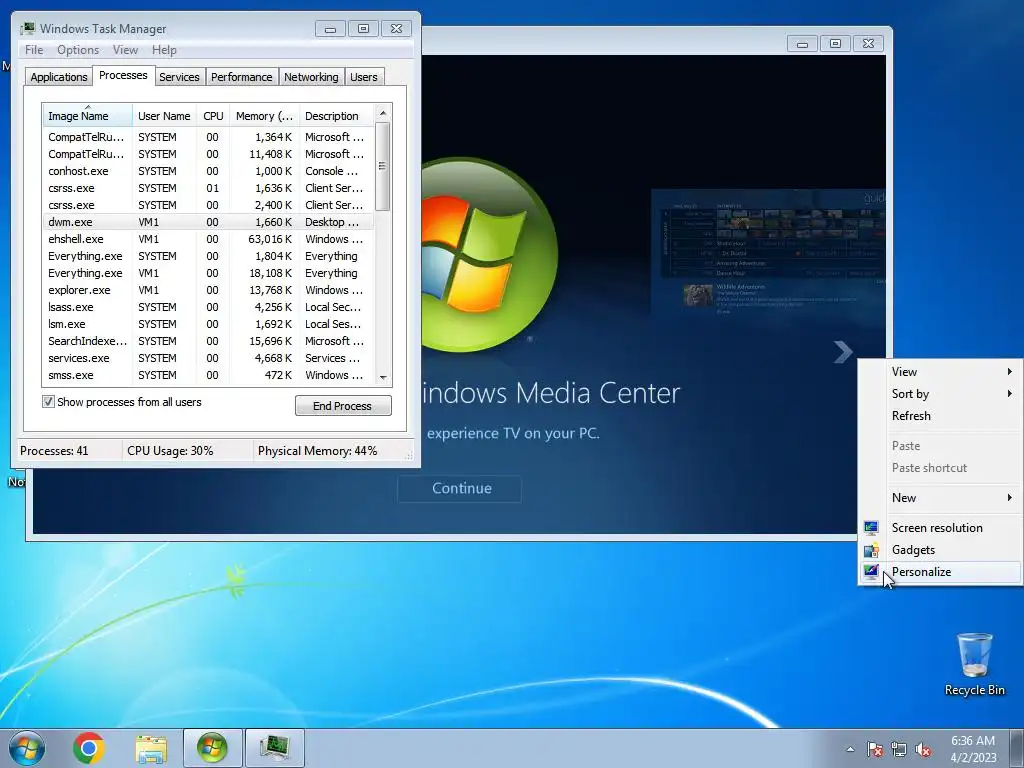The height and width of the screenshot is (768, 1024).
Task: Choose Gadgets from context menu
Action: 940,550
